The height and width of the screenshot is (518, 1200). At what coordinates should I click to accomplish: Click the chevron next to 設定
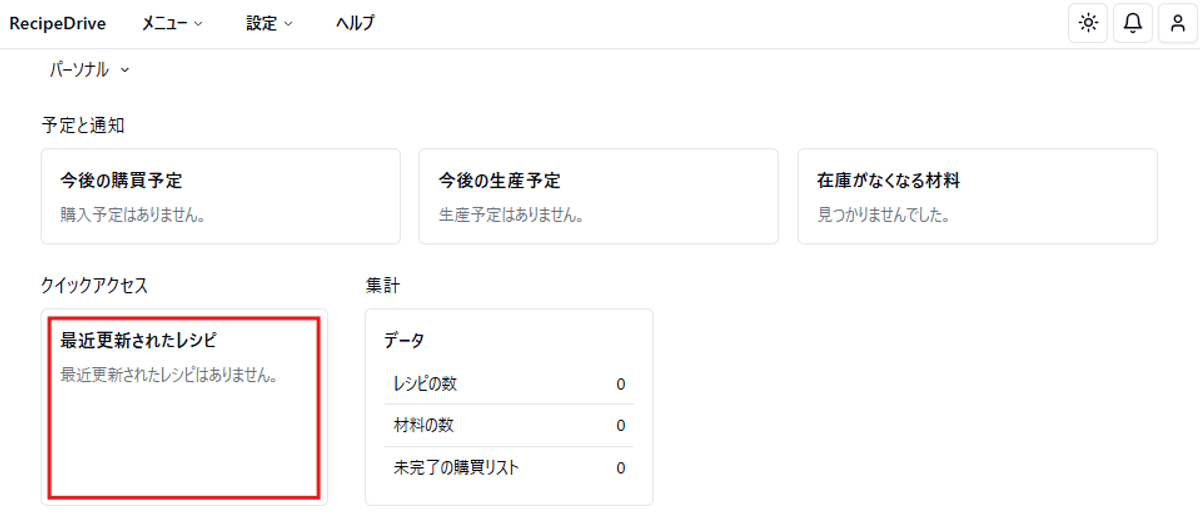click(x=288, y=24)
